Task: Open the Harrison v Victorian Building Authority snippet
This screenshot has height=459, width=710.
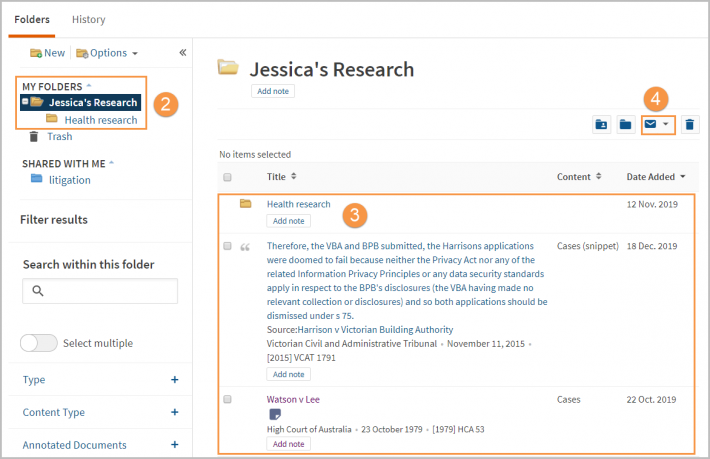Action: tap(407, 281)
